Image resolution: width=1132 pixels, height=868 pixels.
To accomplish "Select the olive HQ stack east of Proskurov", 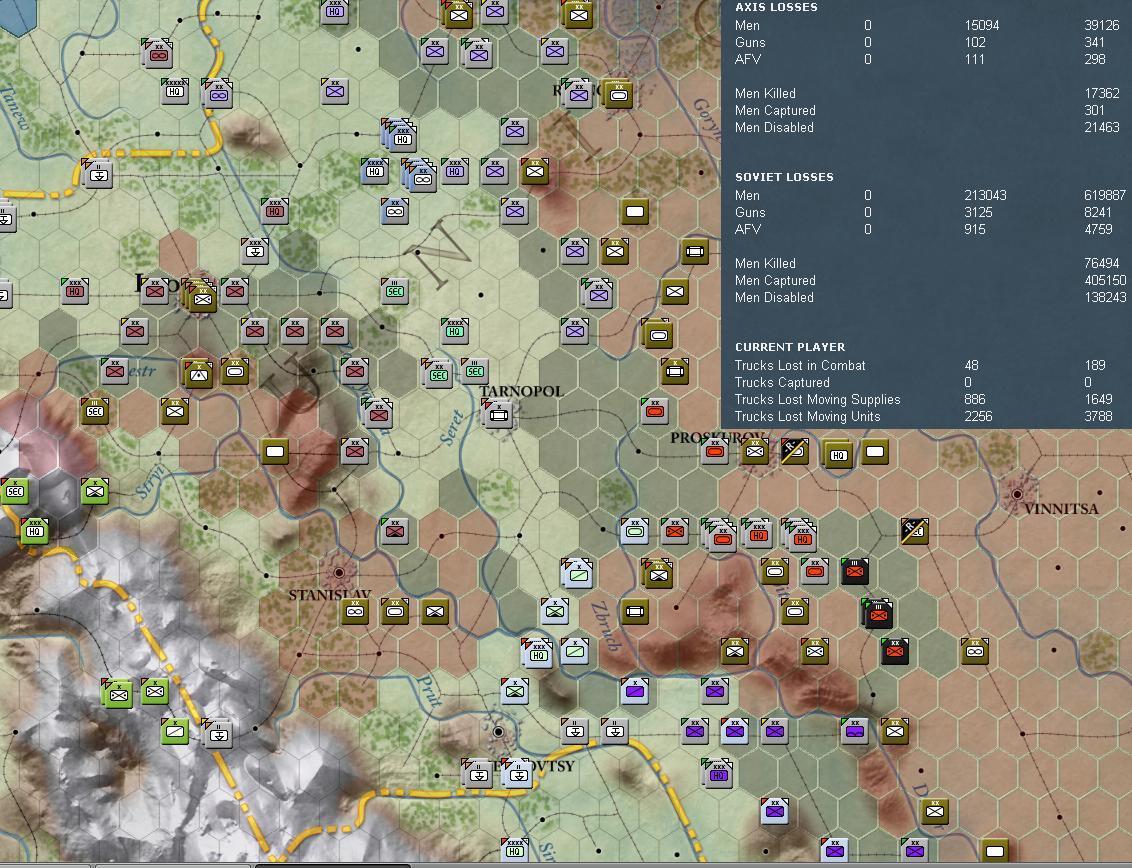I will (837, 453).
